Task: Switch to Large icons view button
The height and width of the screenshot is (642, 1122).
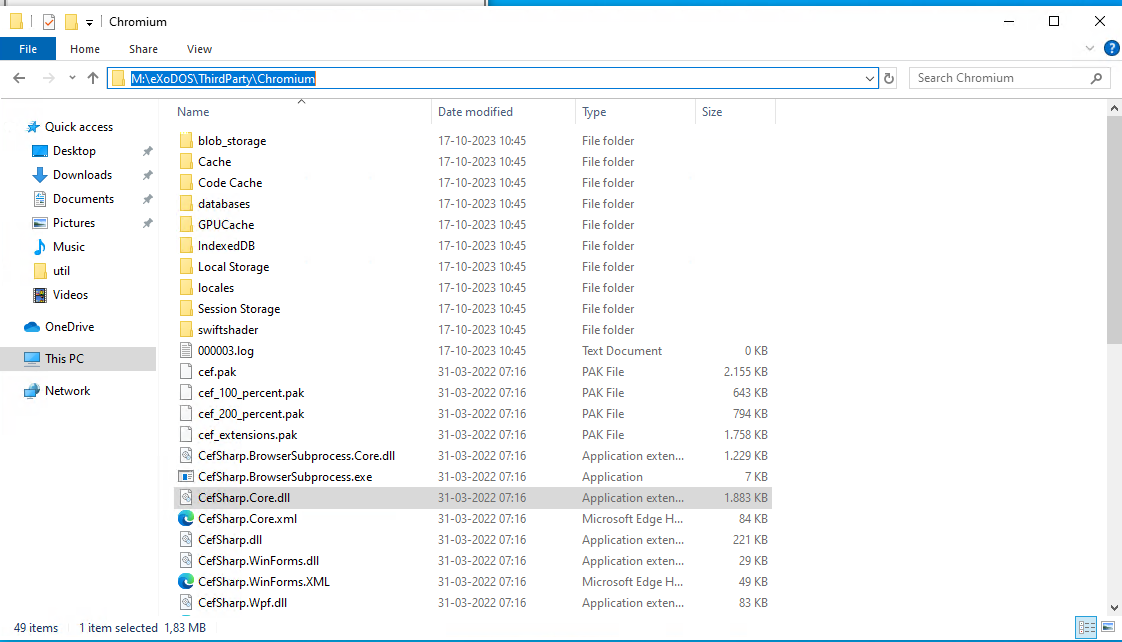Action: pyautogui.click(x=1108, y=628)
